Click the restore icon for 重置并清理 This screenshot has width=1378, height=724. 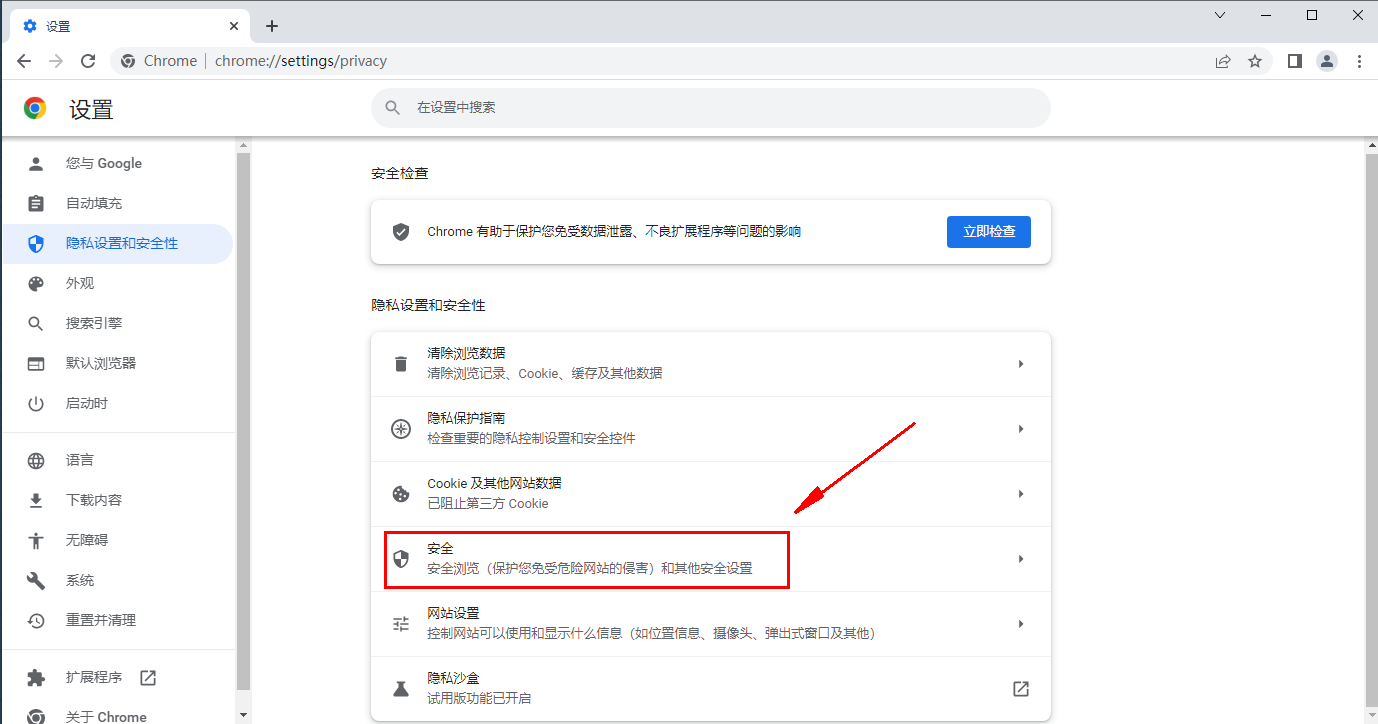36,620
